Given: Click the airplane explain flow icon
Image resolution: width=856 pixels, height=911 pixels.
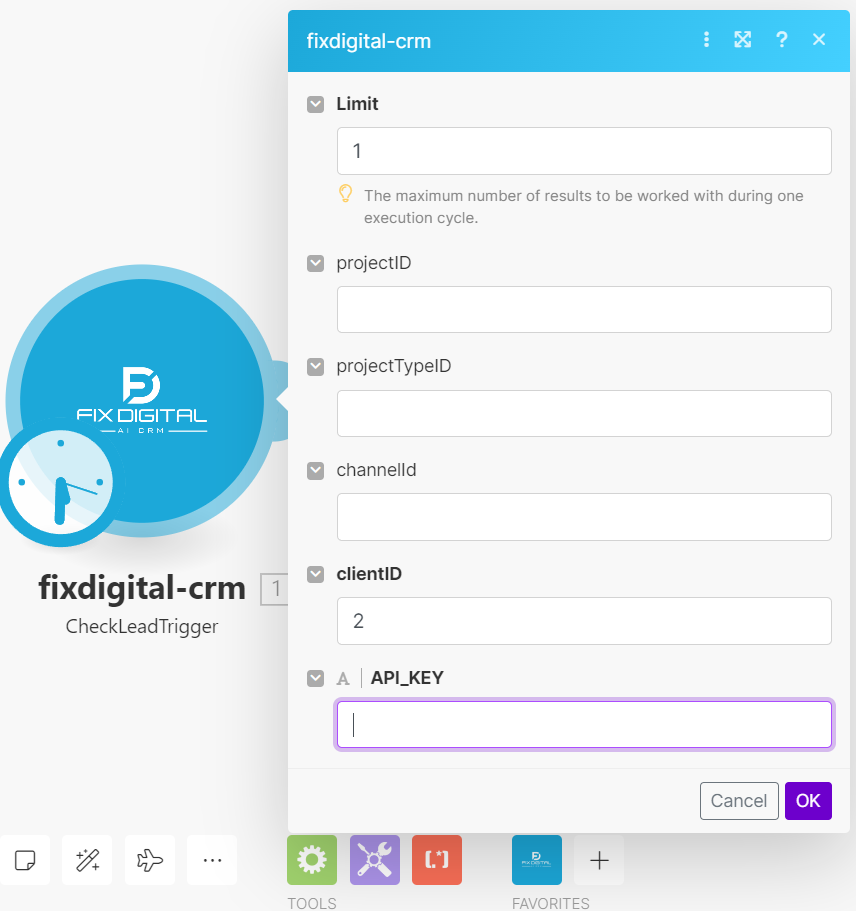Looking at the screenshot, I should (150, 860).
